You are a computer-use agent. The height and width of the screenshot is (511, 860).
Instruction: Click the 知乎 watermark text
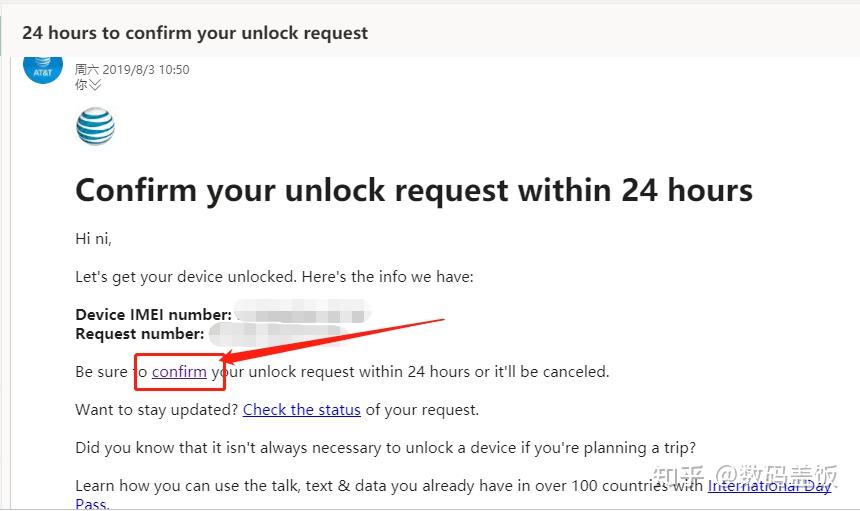click(678, 475)
